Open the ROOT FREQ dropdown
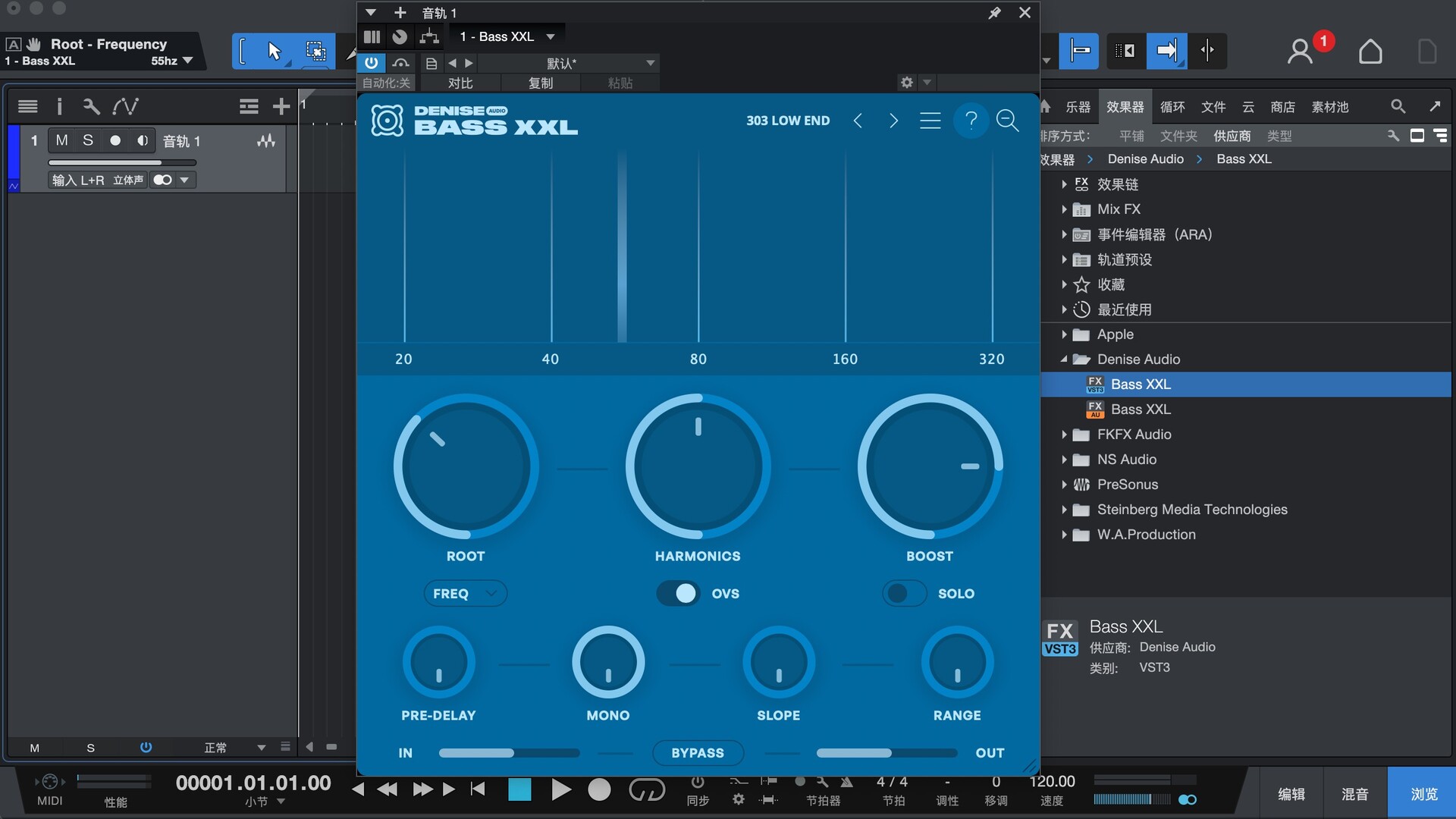This screenshot has width=1456, height=819. [x=465, y=593]
